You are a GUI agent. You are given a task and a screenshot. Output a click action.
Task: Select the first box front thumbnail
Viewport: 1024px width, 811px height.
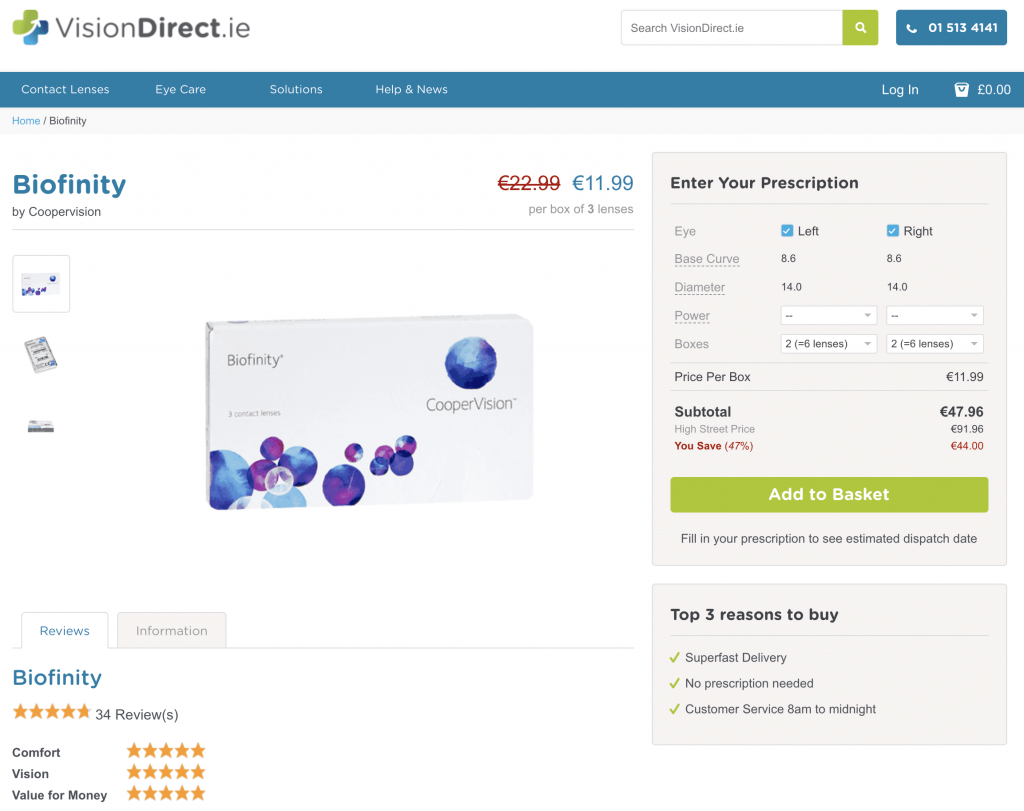[x=41, y=284]
